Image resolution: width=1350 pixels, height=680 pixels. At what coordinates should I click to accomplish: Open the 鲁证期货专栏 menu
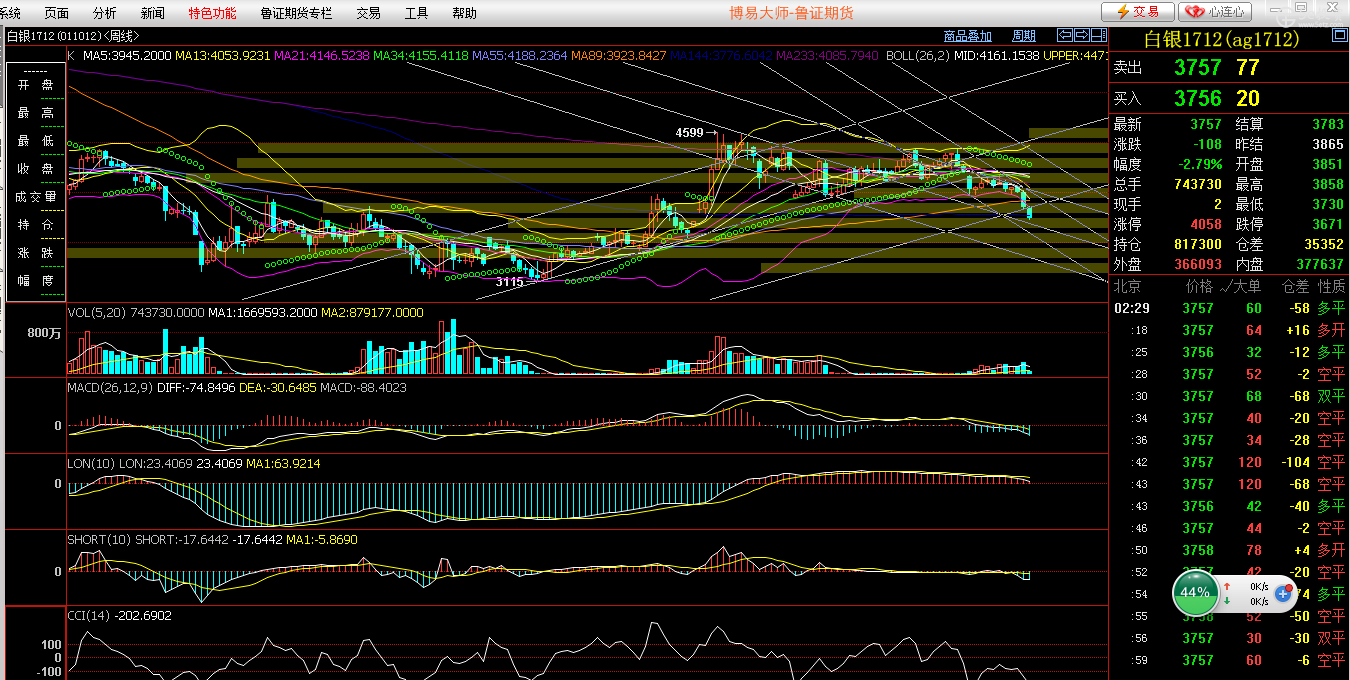296,13
